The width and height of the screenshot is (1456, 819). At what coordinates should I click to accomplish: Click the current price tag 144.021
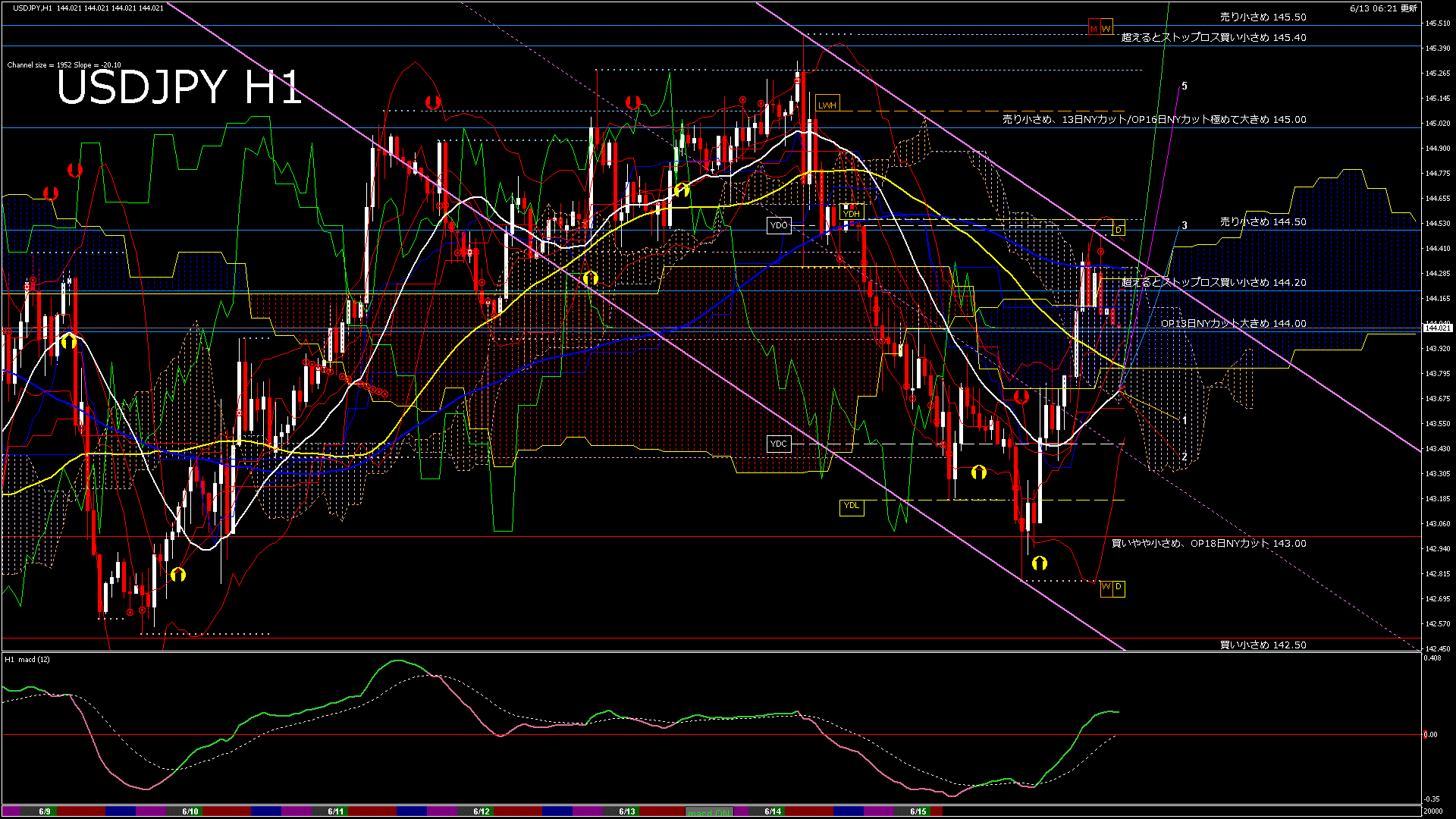click(x=1437, y=328)
